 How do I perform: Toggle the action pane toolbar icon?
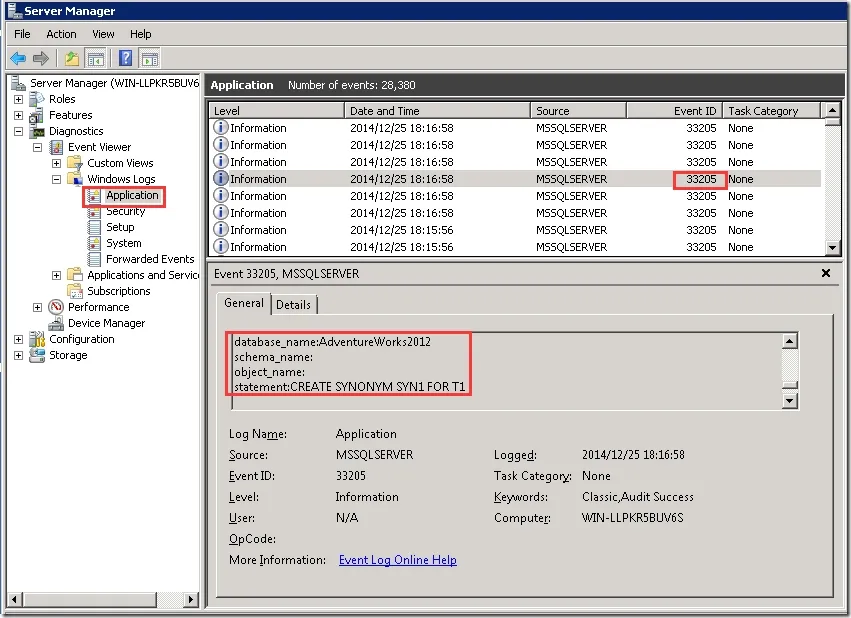[x=149, y=58]
